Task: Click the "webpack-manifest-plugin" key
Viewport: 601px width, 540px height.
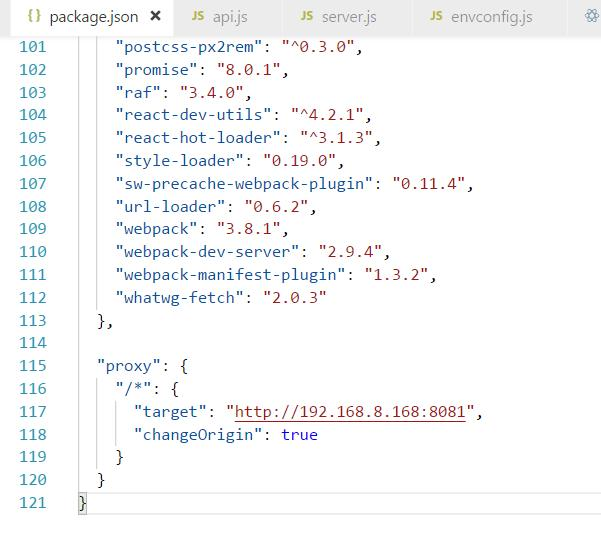Action: coord(230,275)
